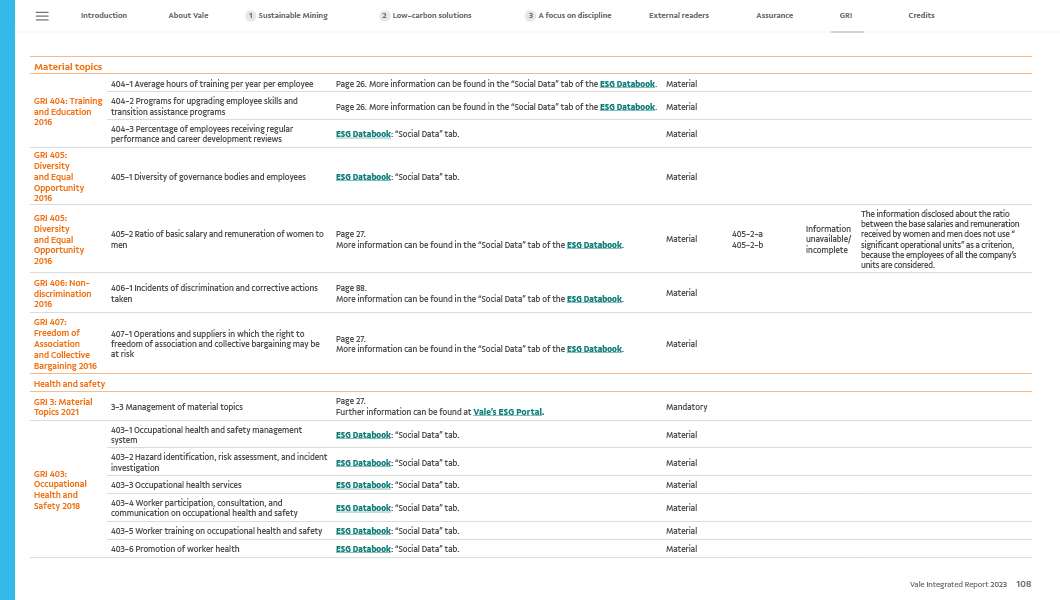Follow ESG Databook link in 406-1 row
1060x600 pixels.
[x=594, y=299]
